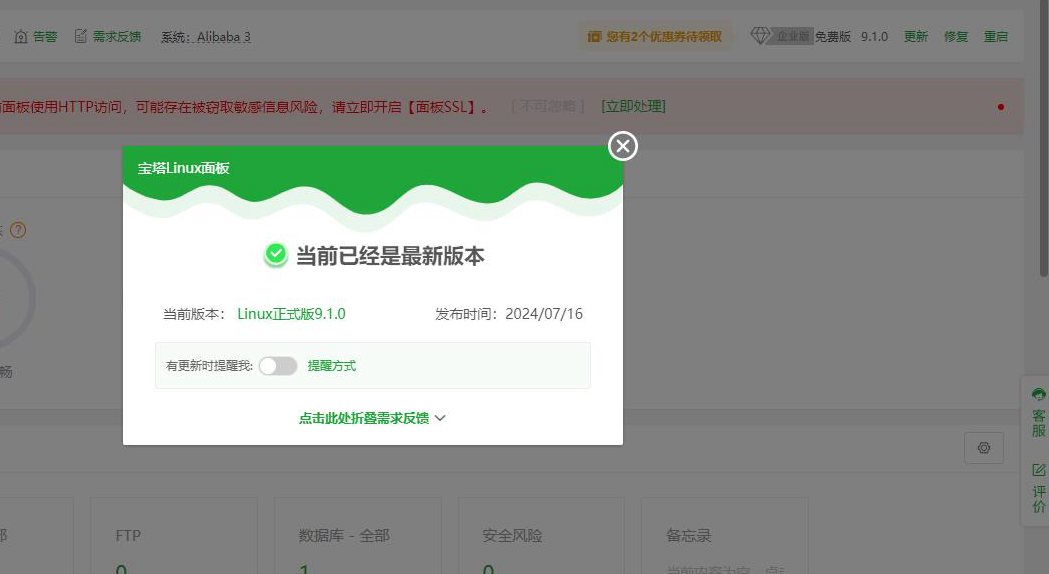
Task: Click the page vertical scrollbar
Action: click(x=1043, y=137)
